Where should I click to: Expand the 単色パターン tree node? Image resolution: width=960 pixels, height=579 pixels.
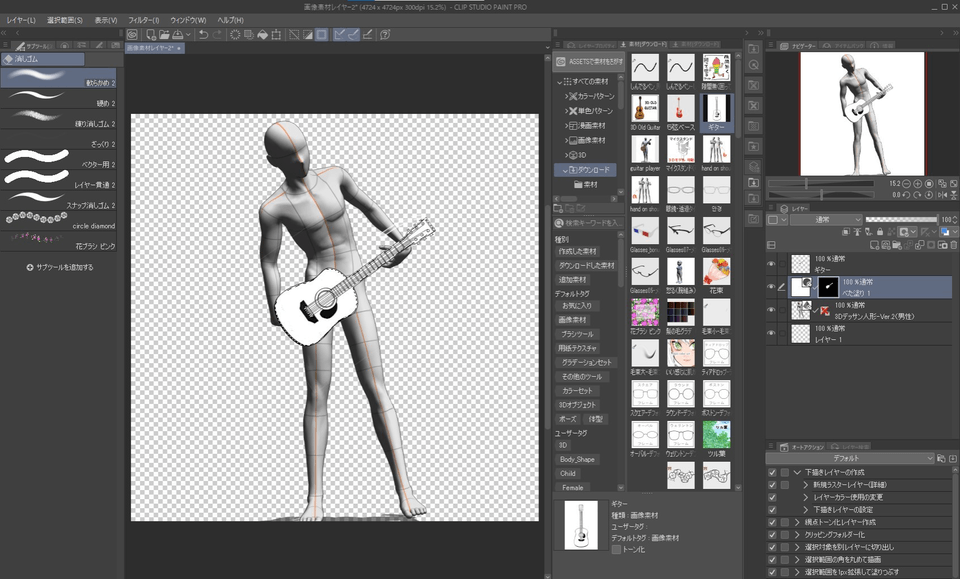coord(566,111)
